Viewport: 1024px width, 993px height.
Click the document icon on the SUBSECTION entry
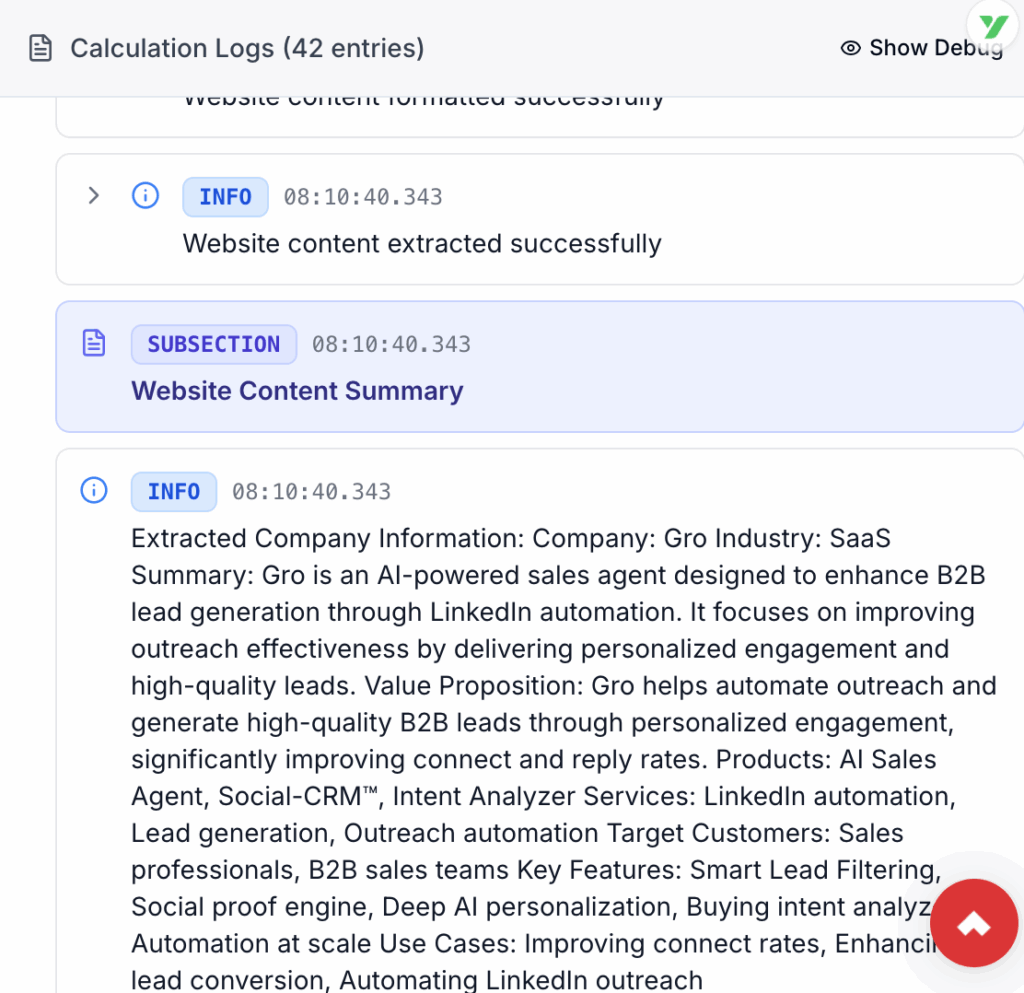tap(93, 342)
